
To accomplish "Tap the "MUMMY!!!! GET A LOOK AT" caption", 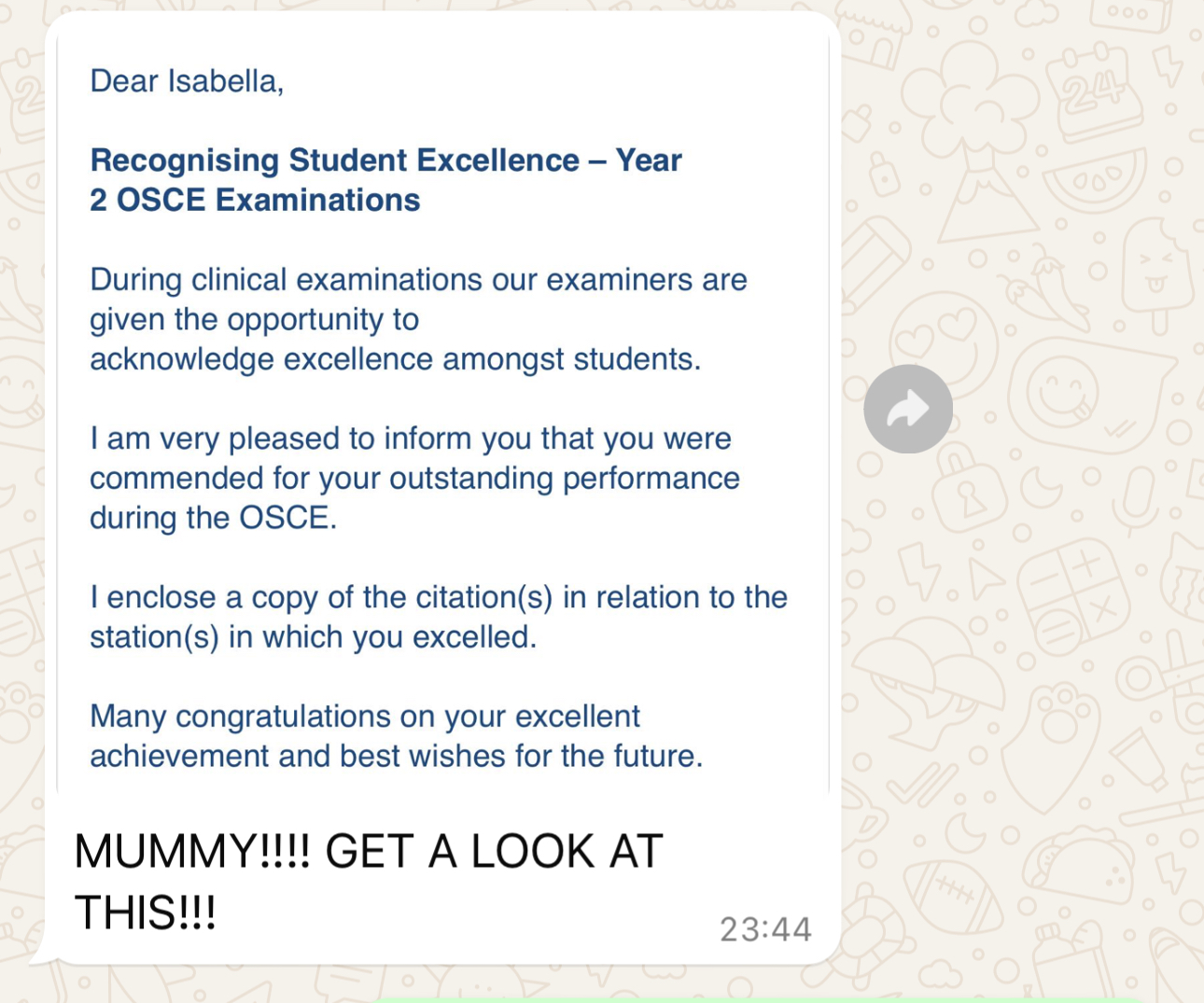I will 369,851.
